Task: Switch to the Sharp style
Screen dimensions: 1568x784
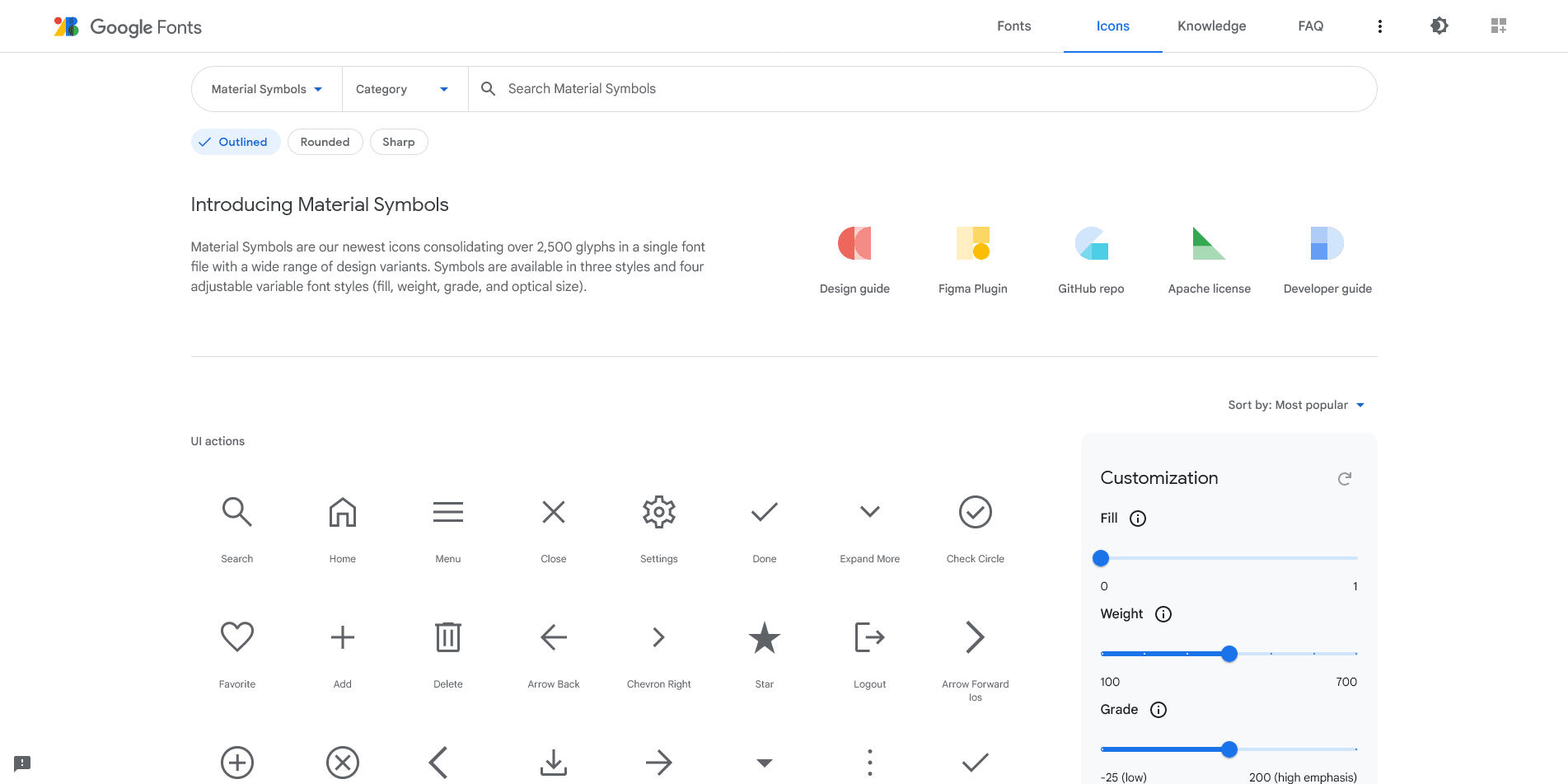Action: (399, 141)
